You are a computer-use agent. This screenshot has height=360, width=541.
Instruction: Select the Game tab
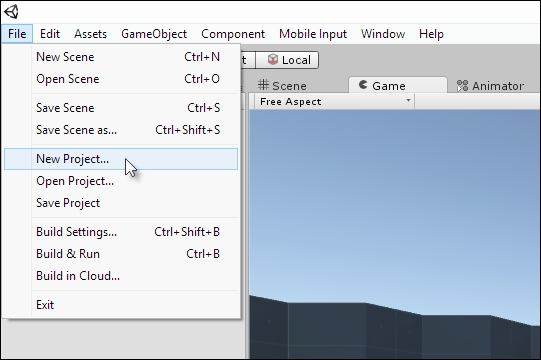click(x=398, y=85)
